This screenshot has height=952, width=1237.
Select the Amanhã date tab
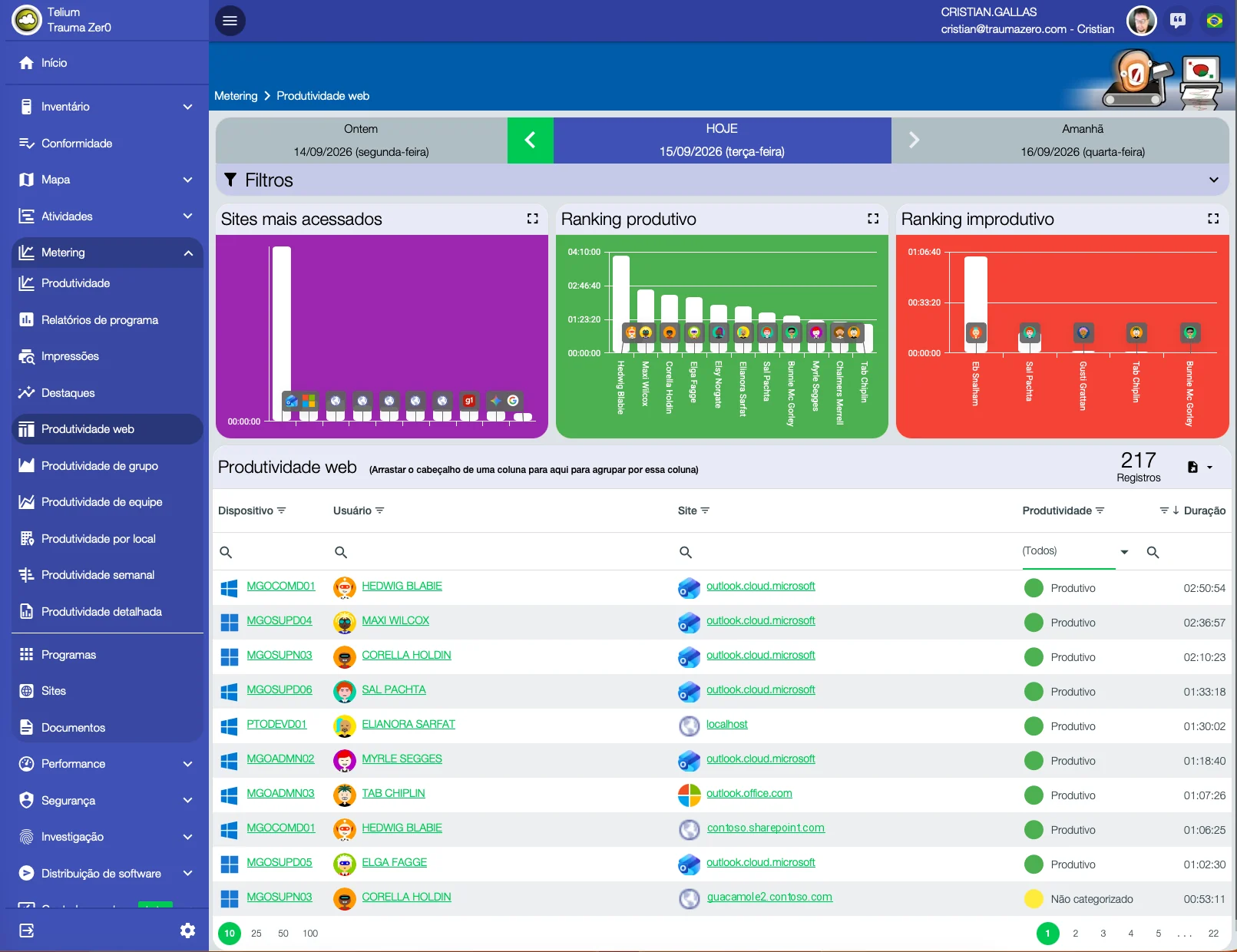point(1083,140)
